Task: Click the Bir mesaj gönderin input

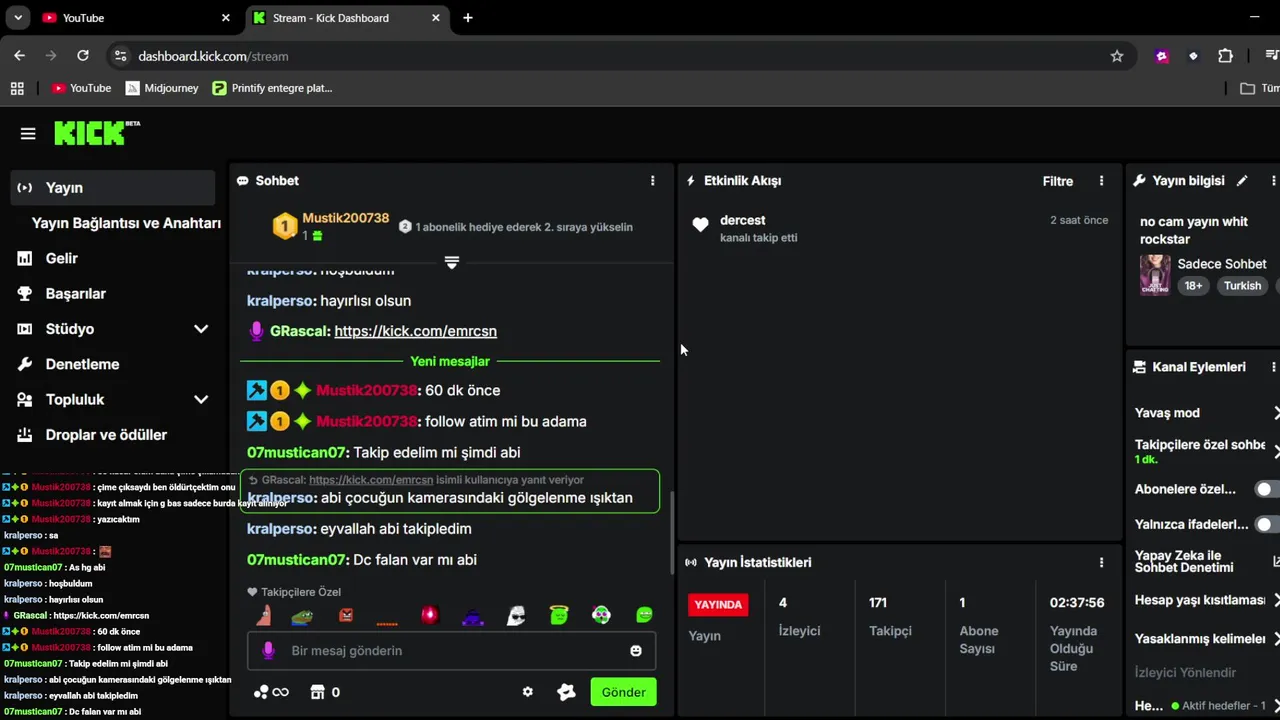Action: coord(451,651)
